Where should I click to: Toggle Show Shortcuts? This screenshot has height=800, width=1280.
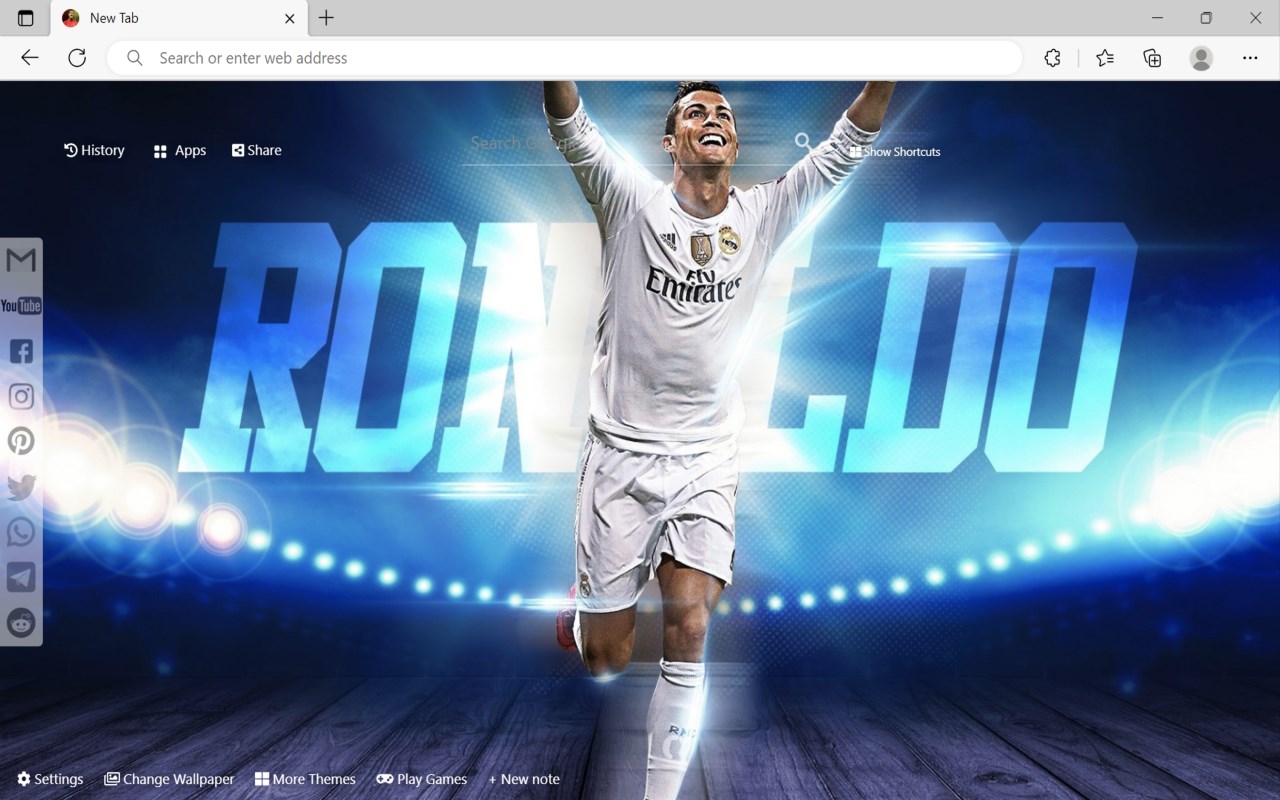(x=895, y=152)
